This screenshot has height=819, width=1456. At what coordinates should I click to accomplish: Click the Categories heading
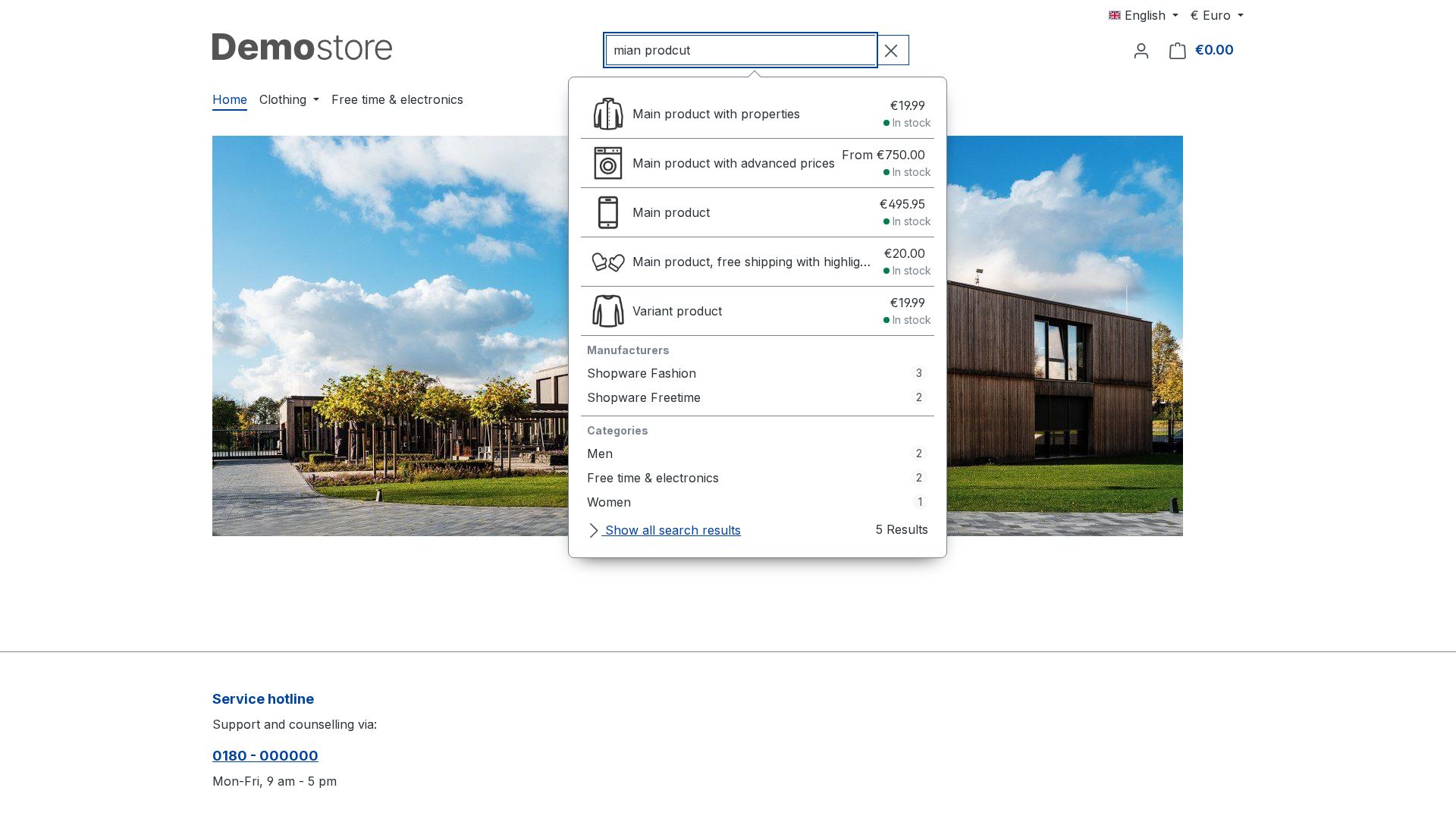pos(617,431)
